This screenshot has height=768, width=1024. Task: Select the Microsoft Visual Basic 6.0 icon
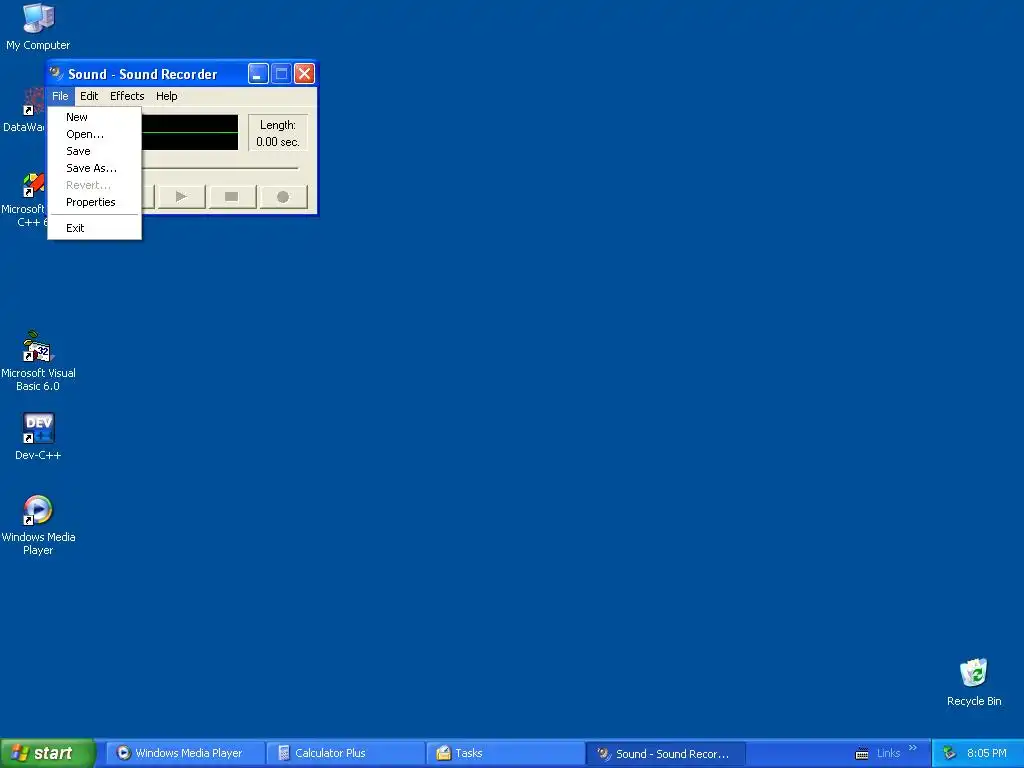click(x=38, y=361)
